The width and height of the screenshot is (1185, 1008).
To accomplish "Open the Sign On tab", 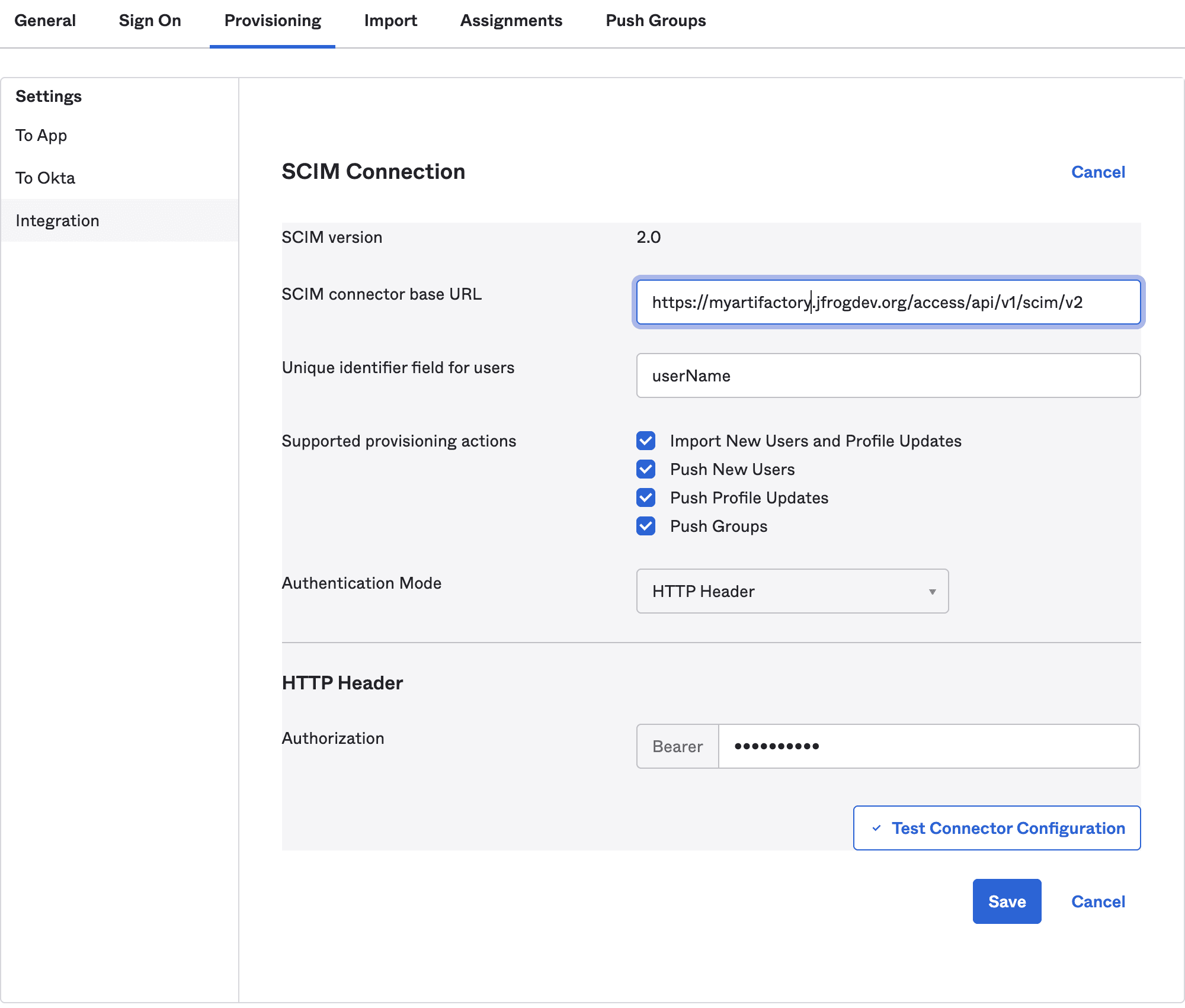I will click(149, 20).
